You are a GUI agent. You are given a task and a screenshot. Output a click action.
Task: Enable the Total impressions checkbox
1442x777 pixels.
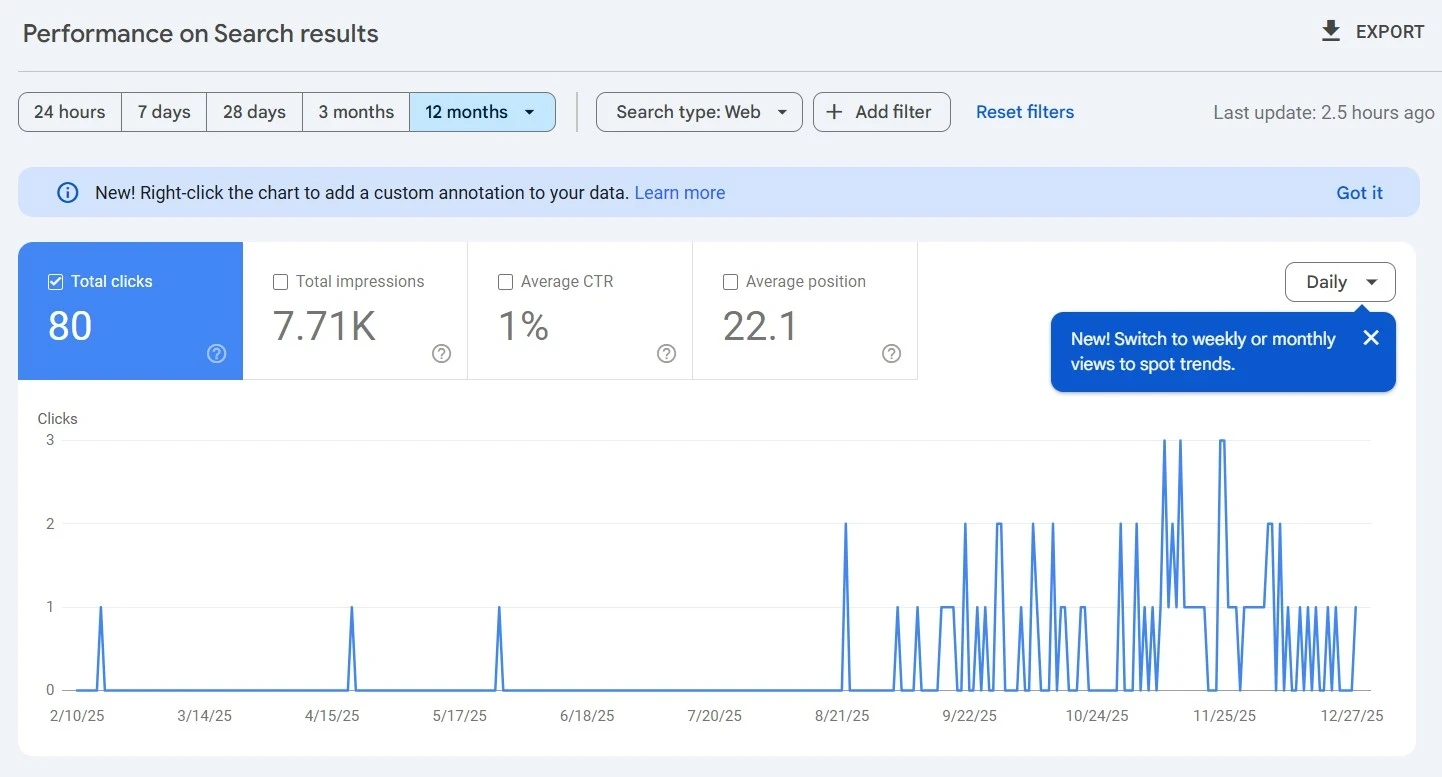[x=281, y=282]
